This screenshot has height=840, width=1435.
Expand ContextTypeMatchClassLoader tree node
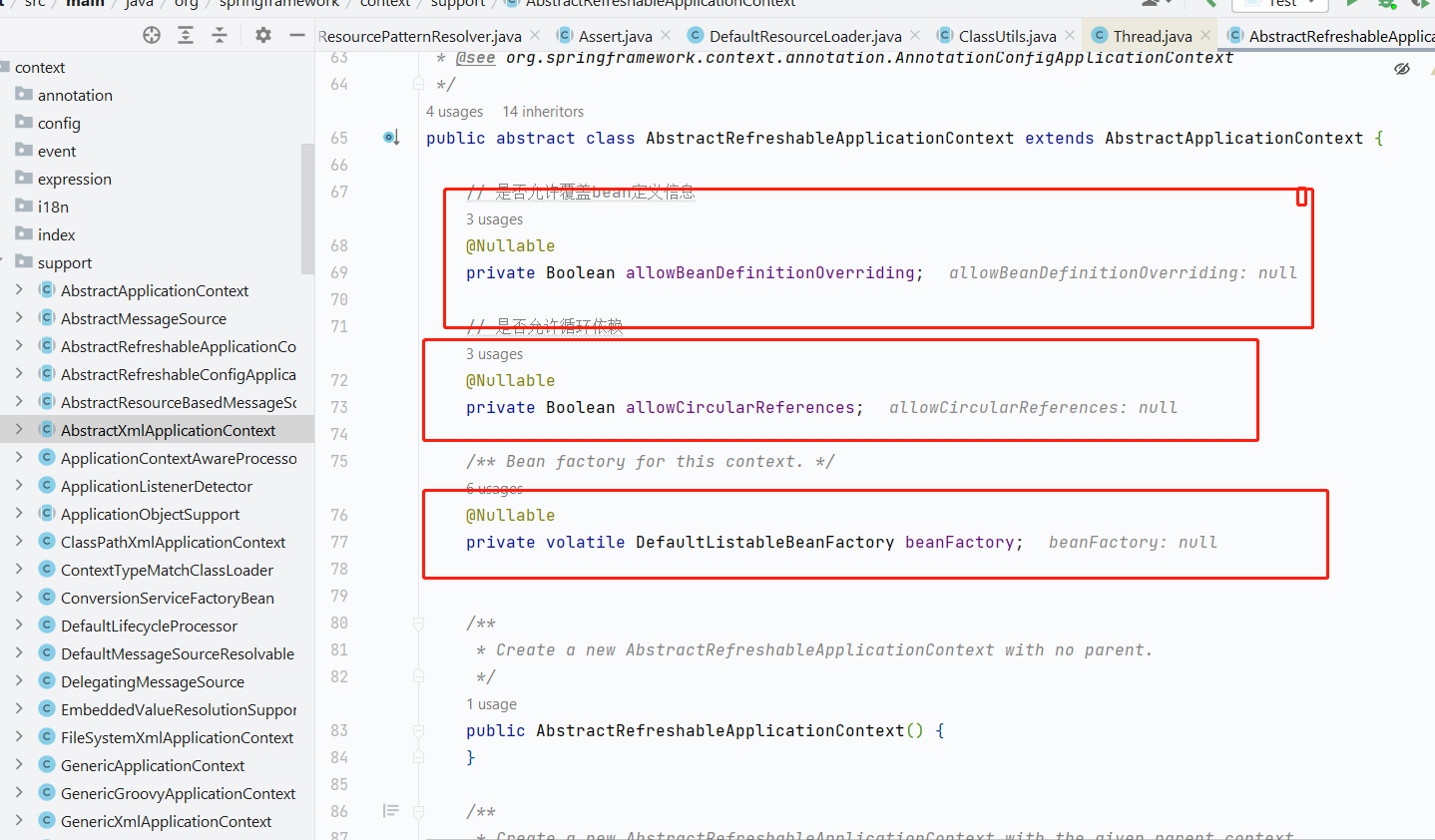pyautogui.click(x=19, y=570)
